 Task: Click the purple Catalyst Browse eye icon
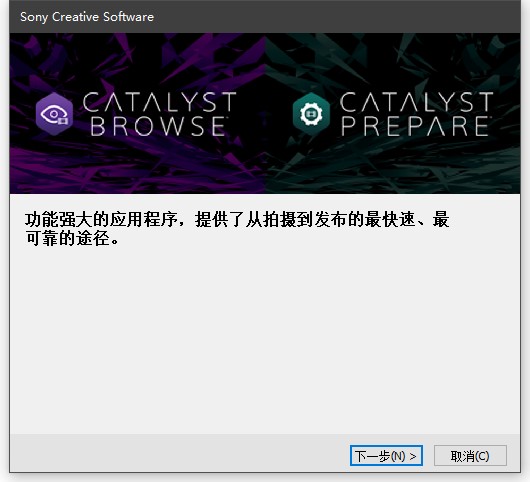tap(54, 114)
